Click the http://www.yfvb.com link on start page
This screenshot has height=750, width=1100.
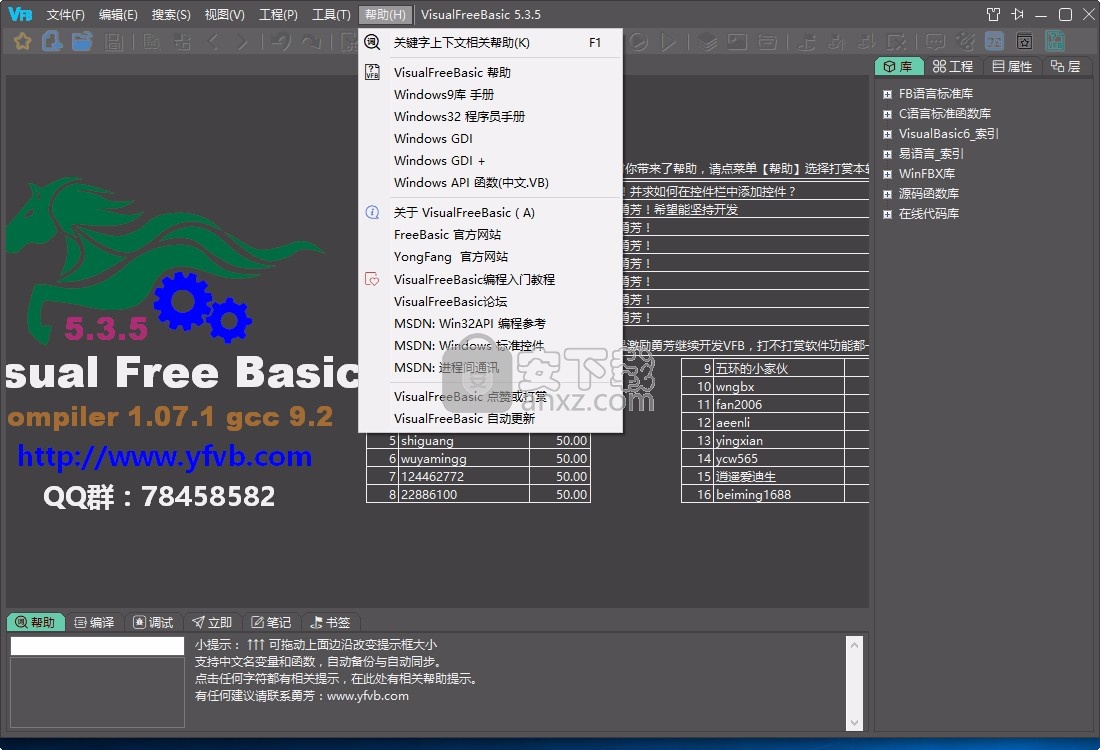(165, 457)
